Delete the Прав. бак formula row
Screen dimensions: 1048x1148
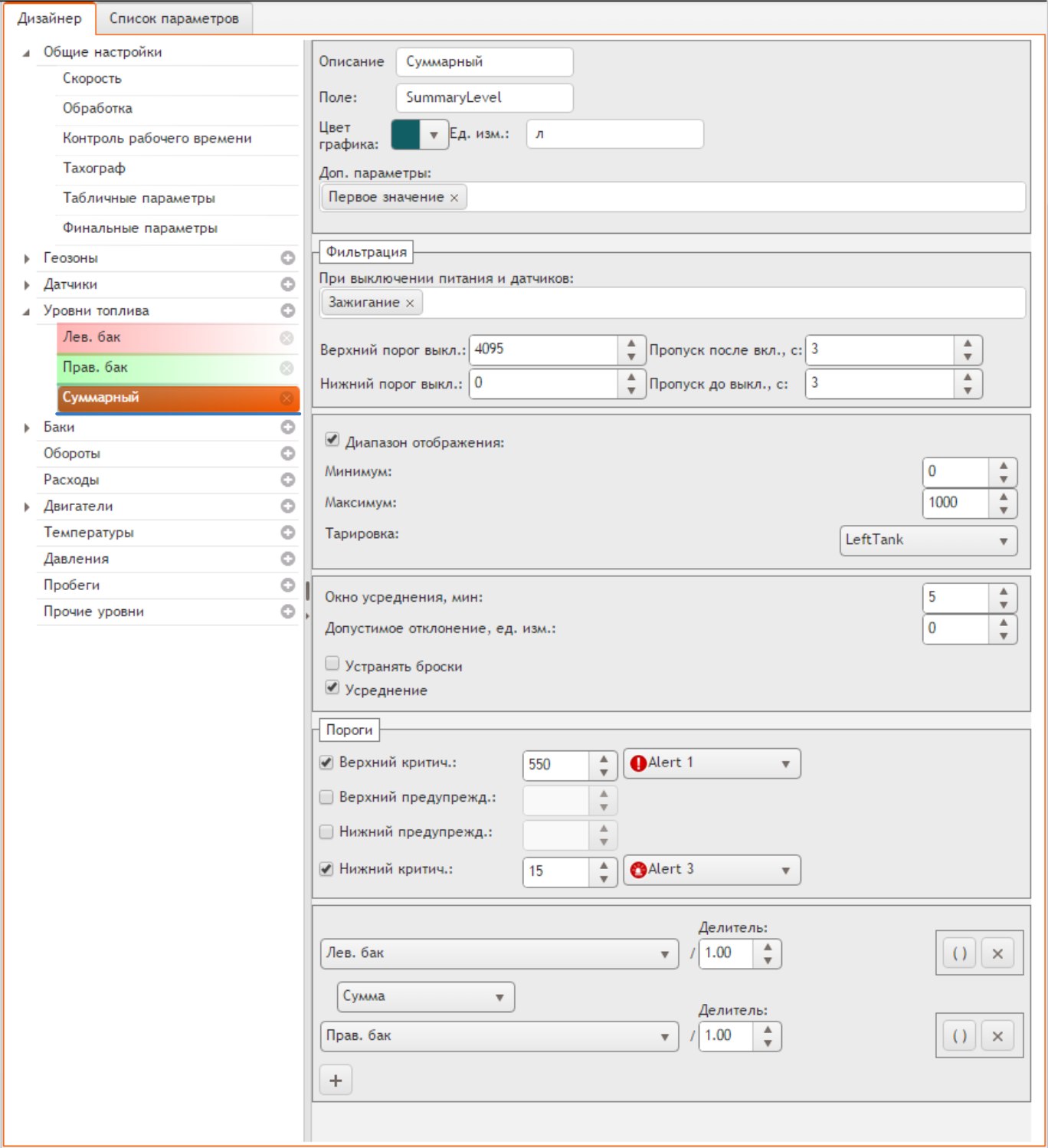[x=997, y=1036]
